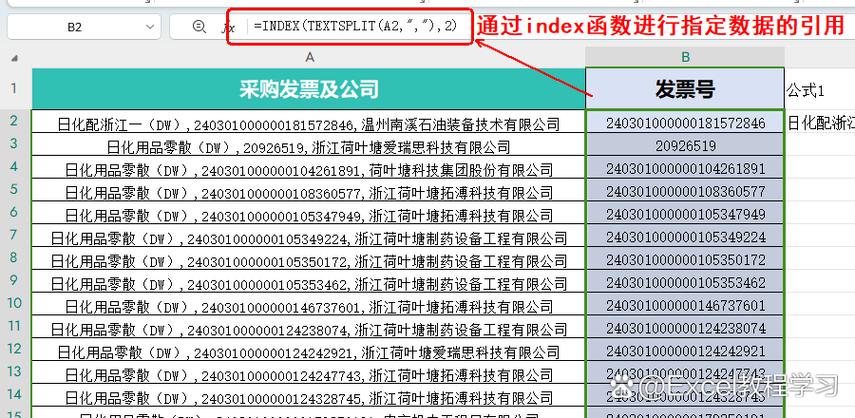Click B9 value 240301000000105353462

coord(685,282)
